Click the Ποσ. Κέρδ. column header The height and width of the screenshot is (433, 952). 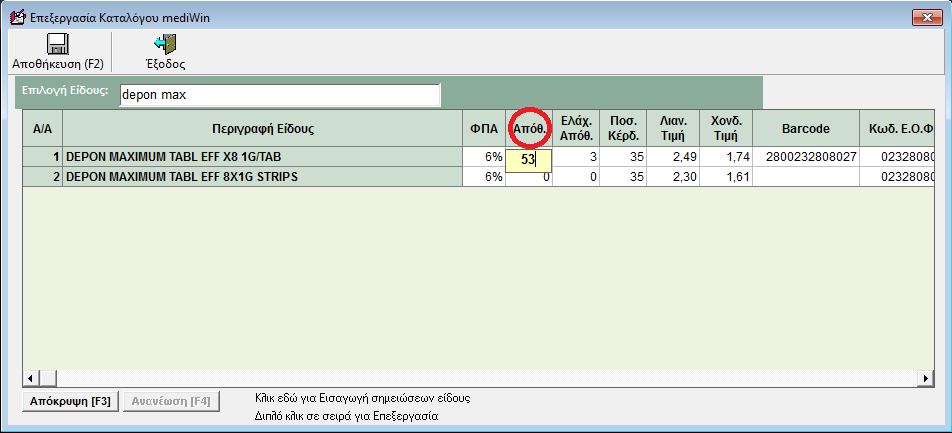coord(623,129)
